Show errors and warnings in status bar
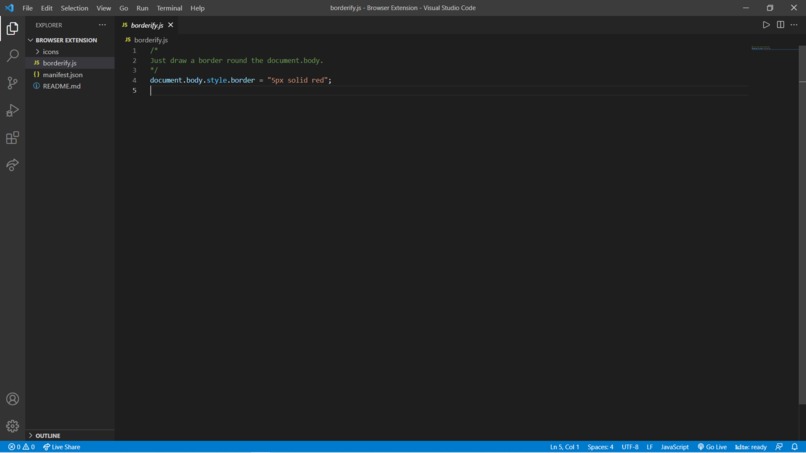This screenshot has width=806, height=453. pos(21,447)
